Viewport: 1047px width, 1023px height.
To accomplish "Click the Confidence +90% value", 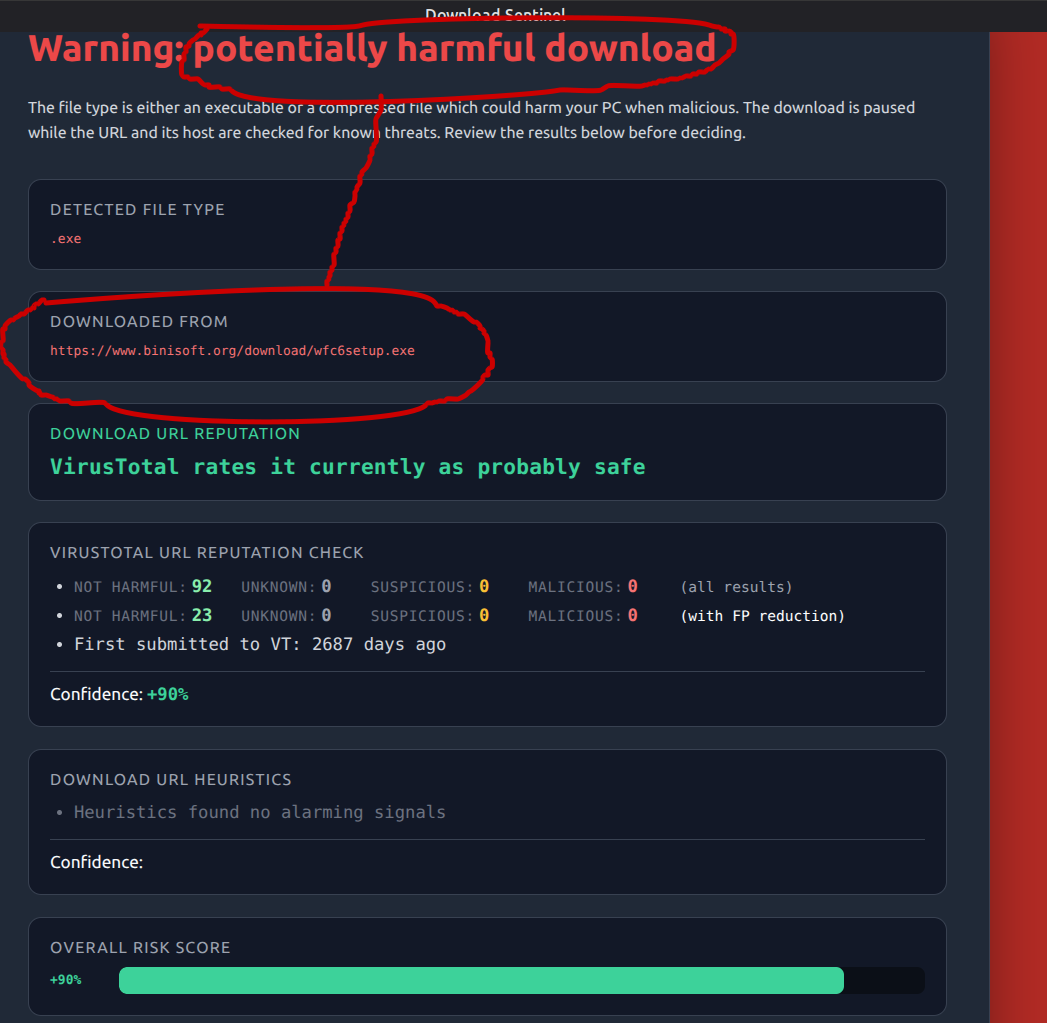I will 168,694.
